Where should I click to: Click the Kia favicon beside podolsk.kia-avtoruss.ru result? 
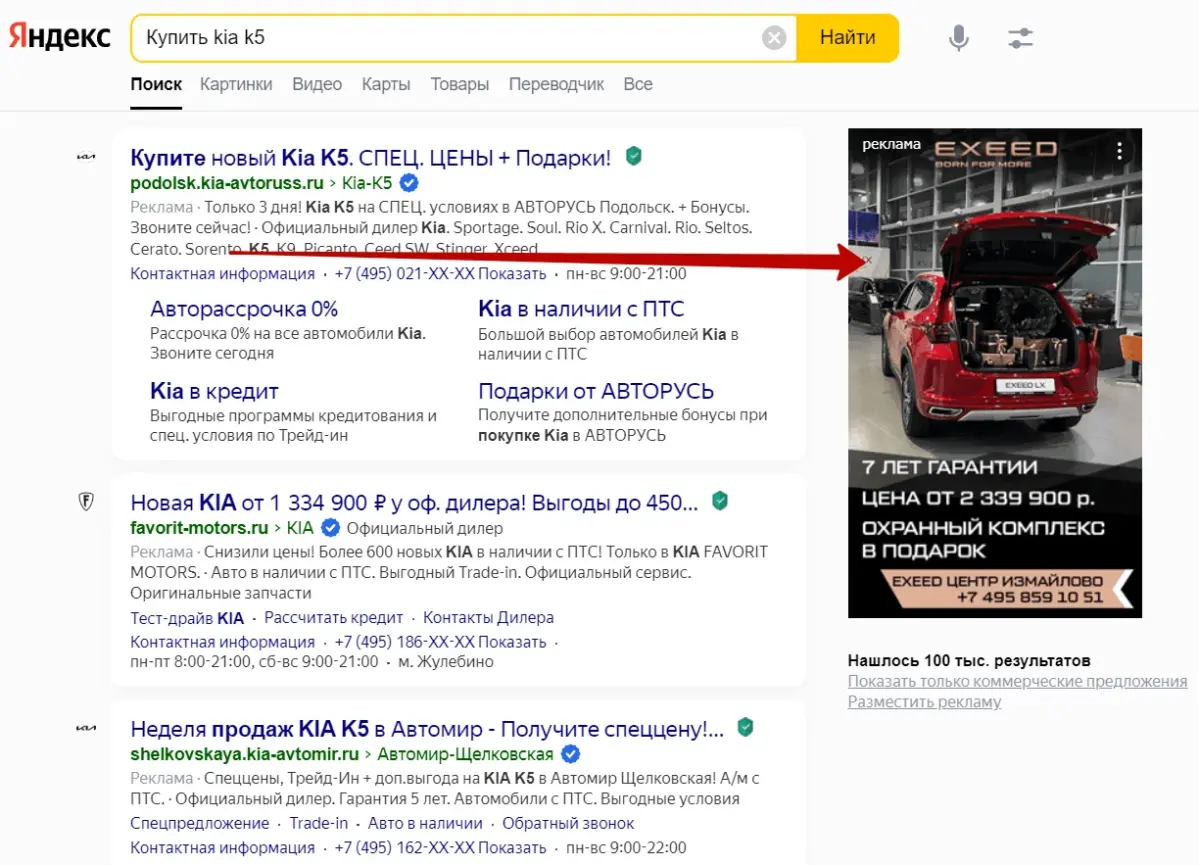(x=86, y=157)
